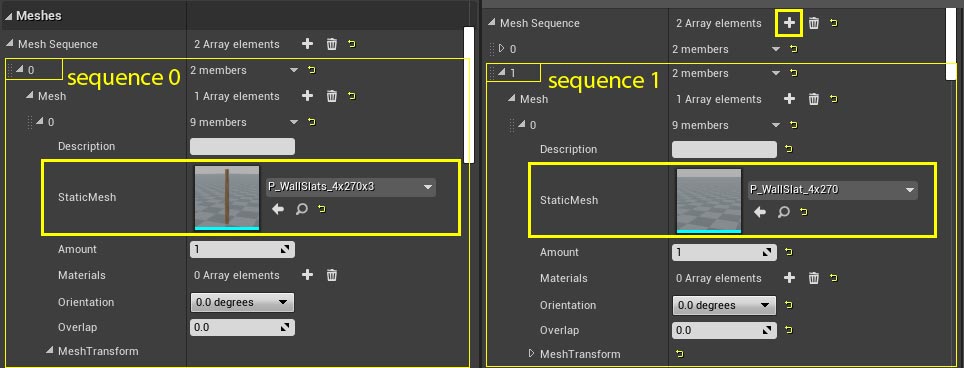This screenshot has width=964, height=368.
Task: Use selected asset for P_WallSlat_4x270 mesh
Action: click(x=760, y=212)
